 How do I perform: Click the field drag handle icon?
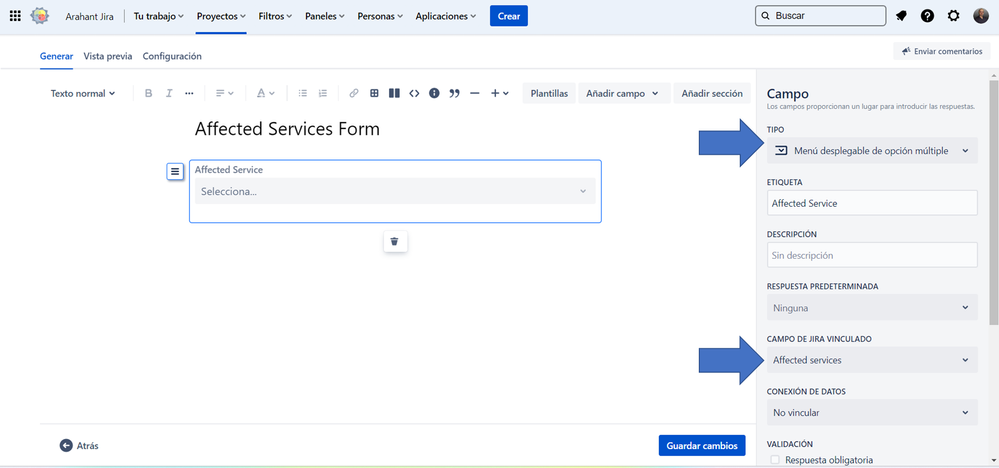point(175,171)
